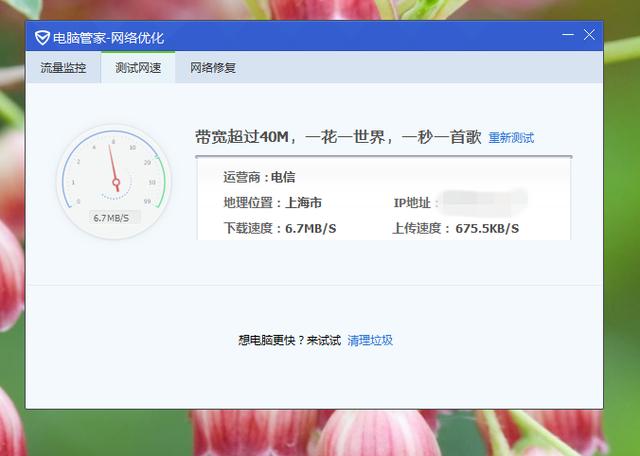Click the 地理位置：上海市 entry
The width and height of the screenshot is (640, 456).
(x=273, y=203)
